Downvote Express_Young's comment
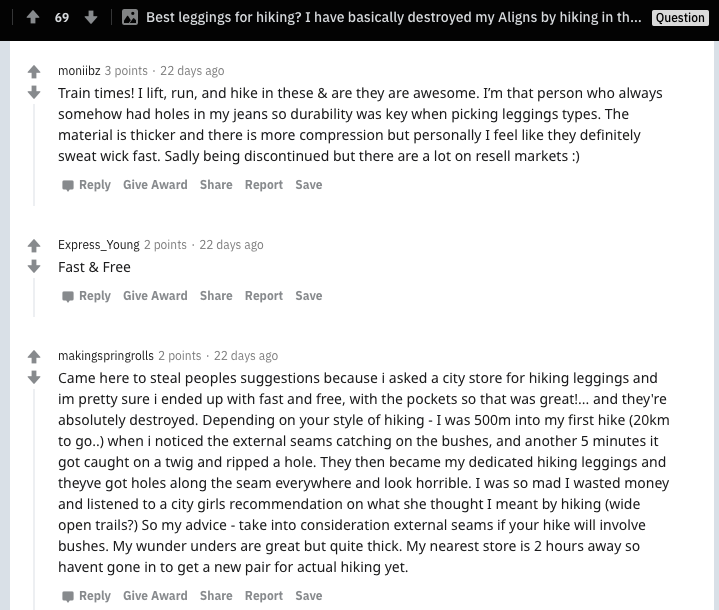Image resolution: width=719 pixels, height=610 pixels. click(34, 266)
